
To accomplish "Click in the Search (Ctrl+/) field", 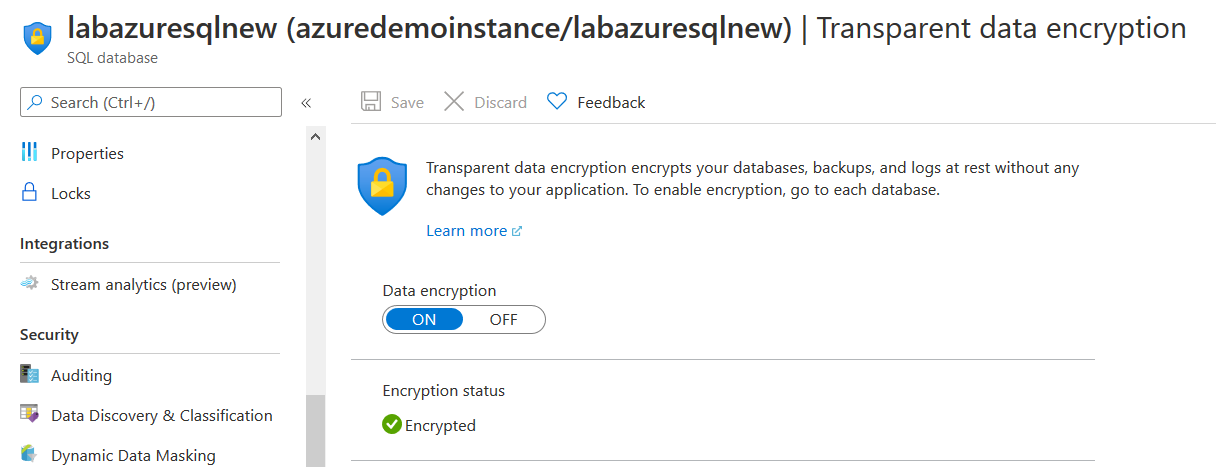I will (x=160, y=102).
